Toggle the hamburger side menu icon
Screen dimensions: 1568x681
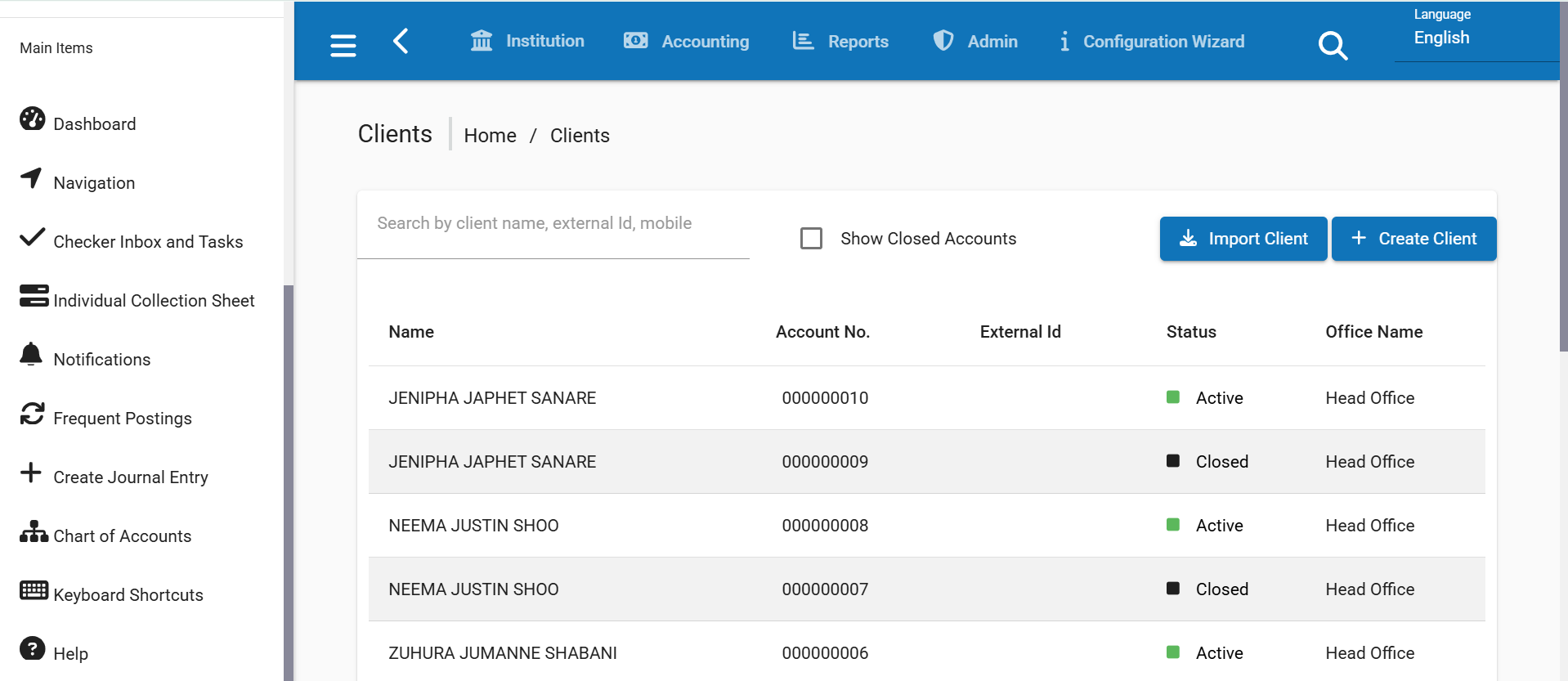point(343,45)
